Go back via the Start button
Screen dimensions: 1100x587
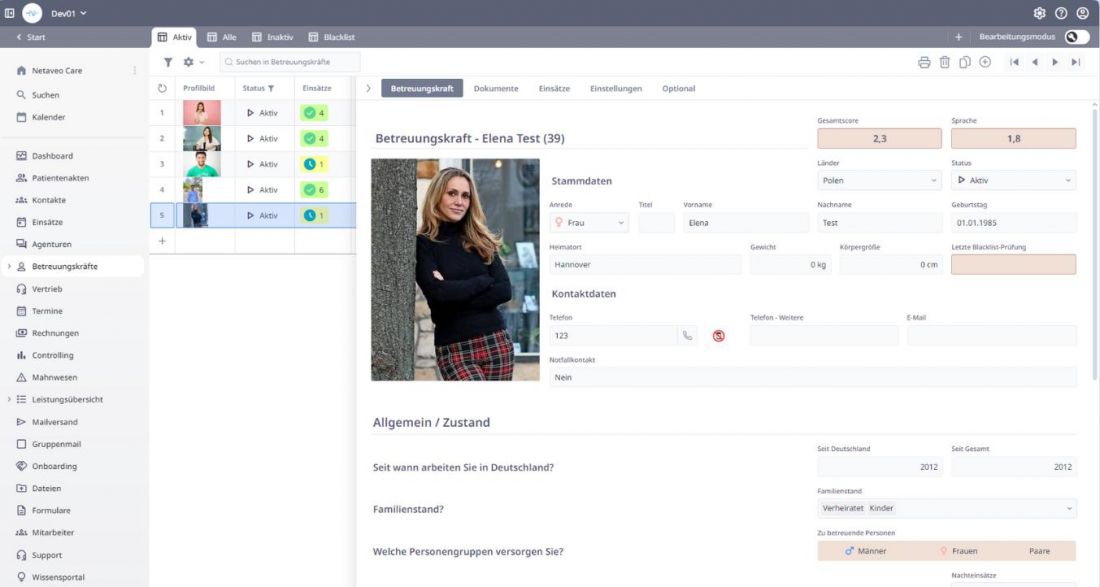coord(30,37)
